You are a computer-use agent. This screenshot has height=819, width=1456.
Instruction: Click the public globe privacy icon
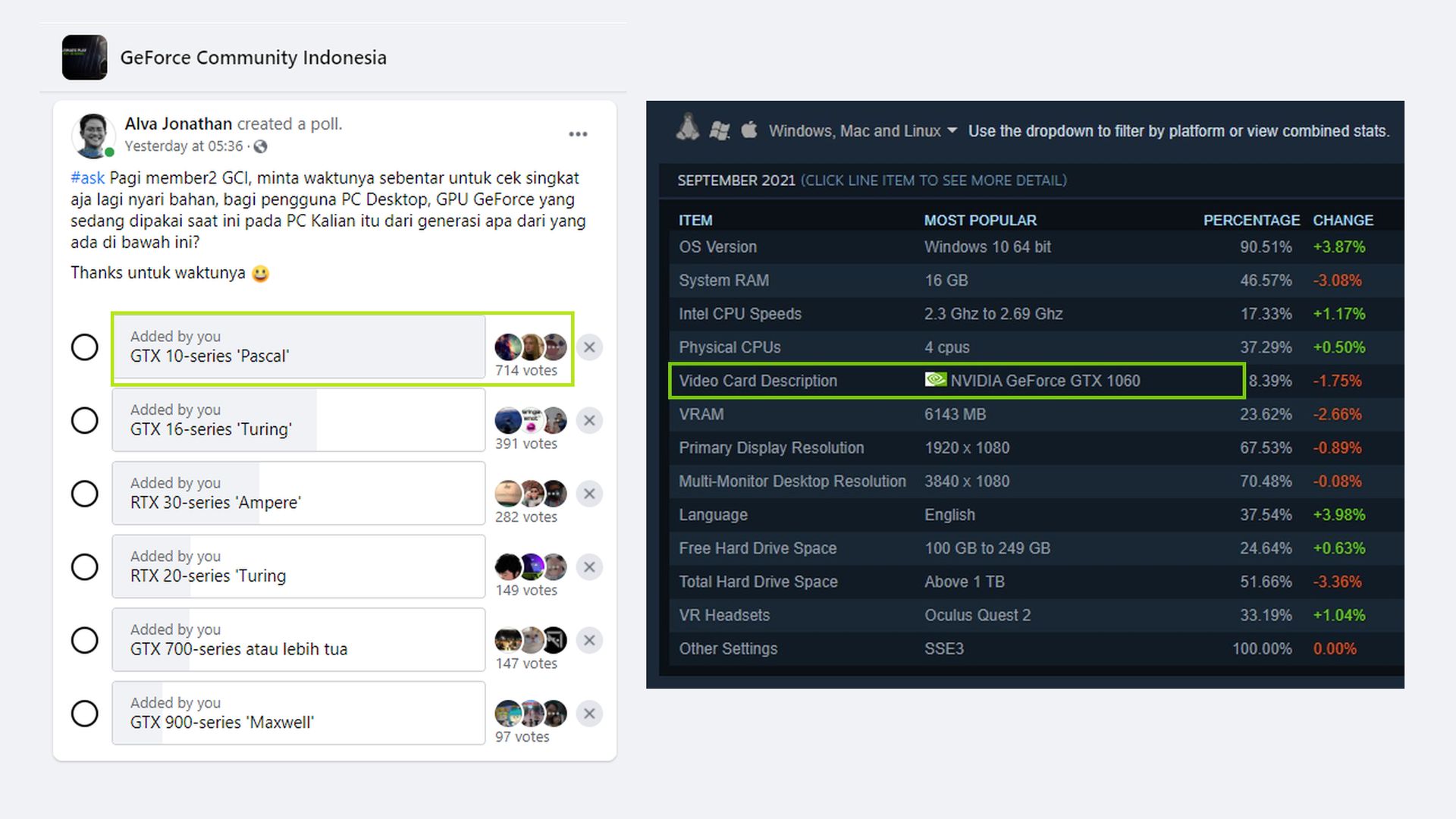pyautogui.click(x=261, y=146)
